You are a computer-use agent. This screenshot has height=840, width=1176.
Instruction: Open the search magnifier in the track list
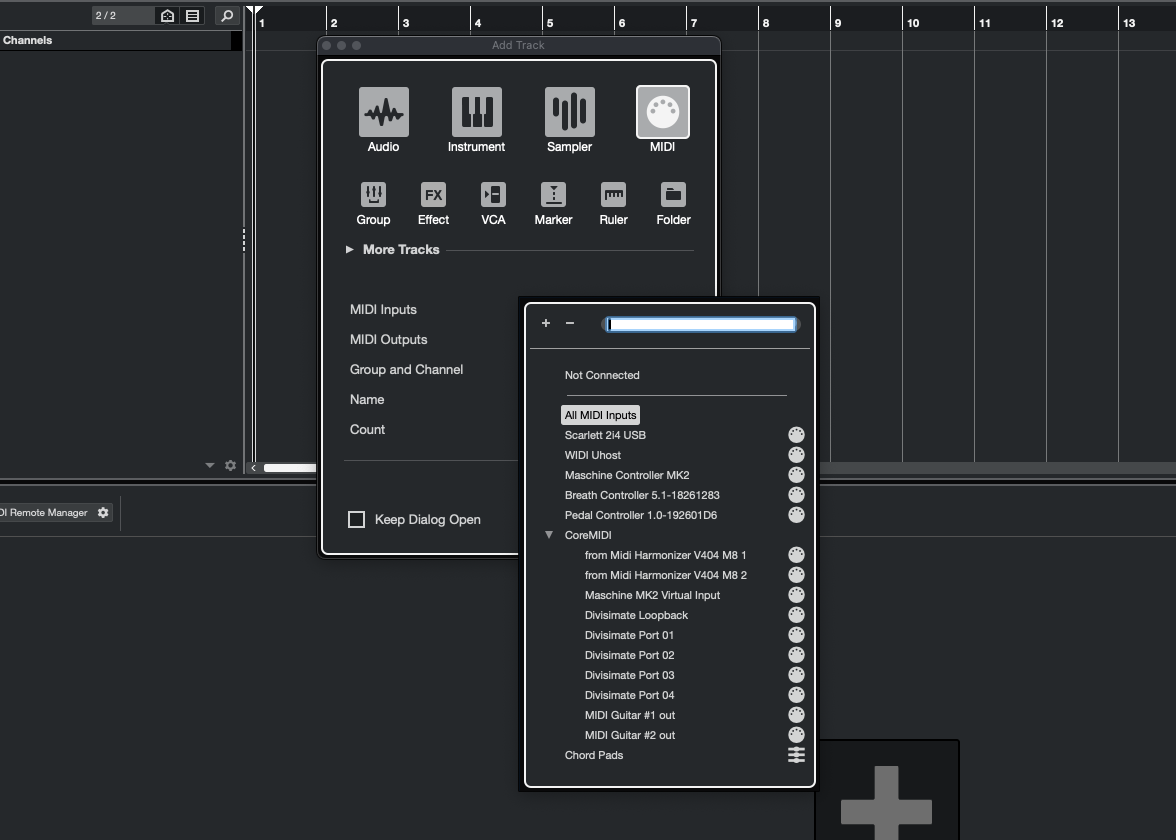(x=226, y=16)
